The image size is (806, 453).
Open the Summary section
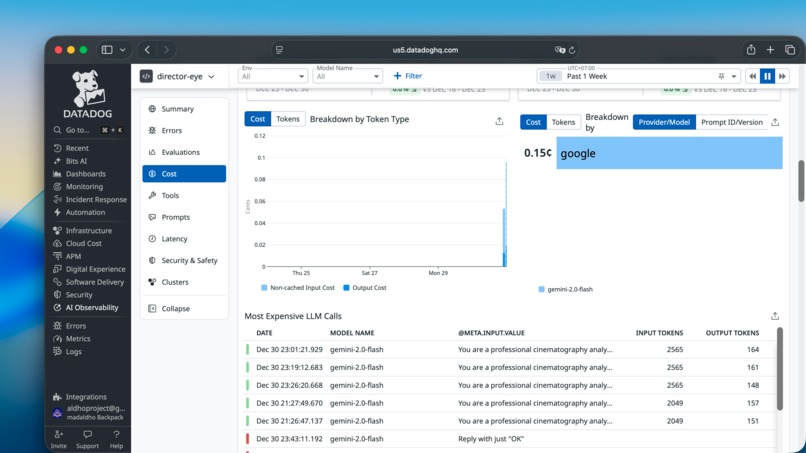[x=184, y=109]
